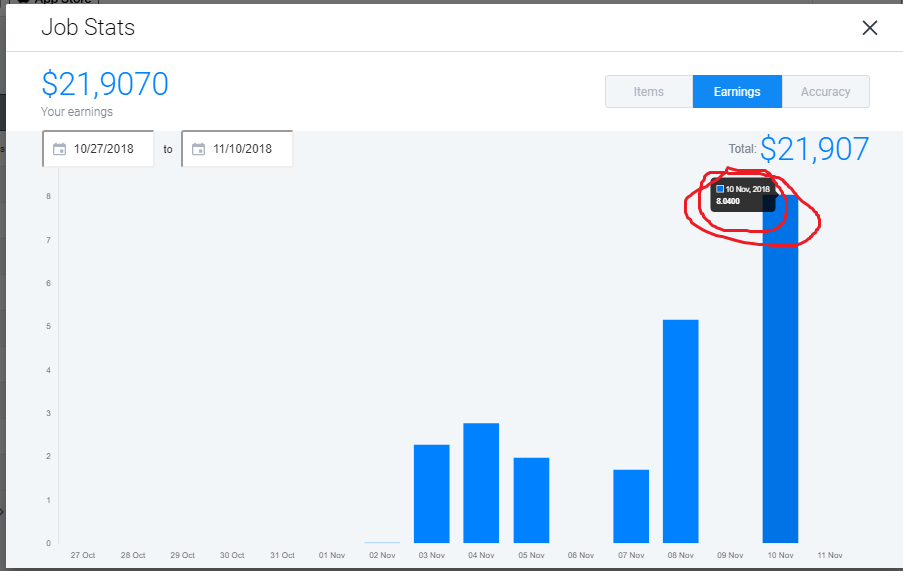The height and width of the screenshot is (571, 903).
Task: Click the '8.0400' tooltip value
Action: pos(728,201)
